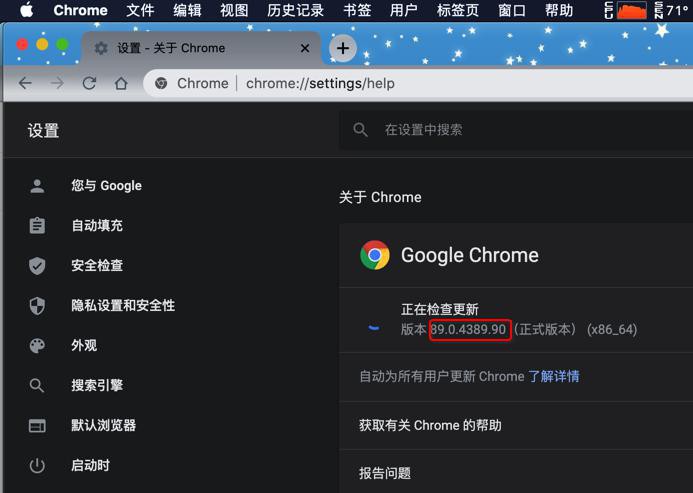Click the palette icon beside 外观
The height and width of the screenshot is (493, 693).
37,345
